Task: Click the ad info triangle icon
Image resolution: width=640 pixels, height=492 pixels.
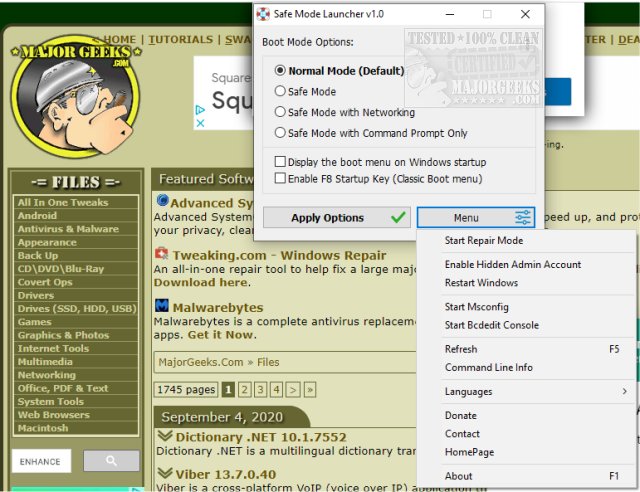Action: (x=200, y=109)
